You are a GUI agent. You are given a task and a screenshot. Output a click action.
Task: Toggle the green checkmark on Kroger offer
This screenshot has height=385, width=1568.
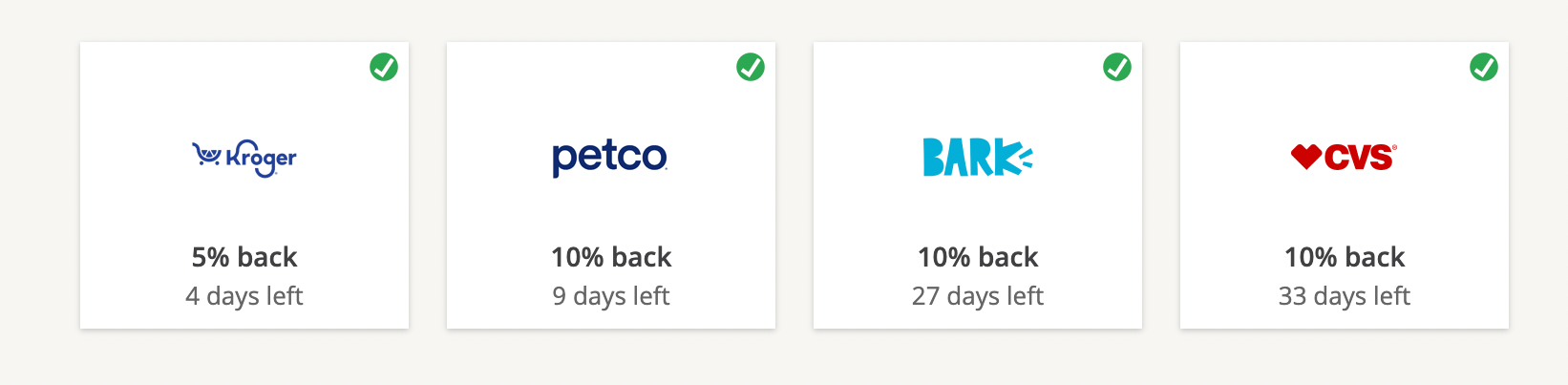point(384,67)
